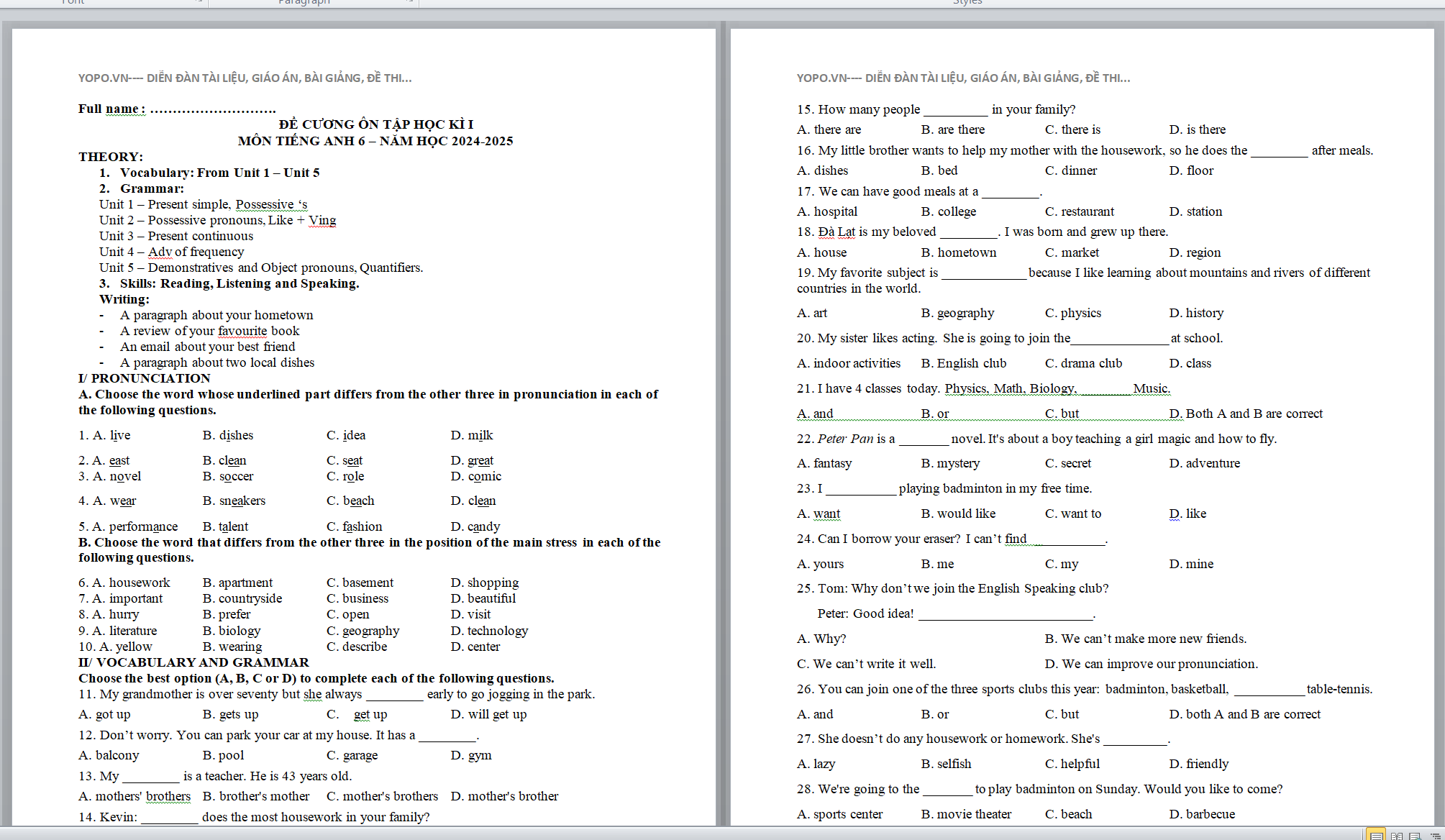
Task: Click option 'D. mine' in question 24
Action: tap(1191, 564)
